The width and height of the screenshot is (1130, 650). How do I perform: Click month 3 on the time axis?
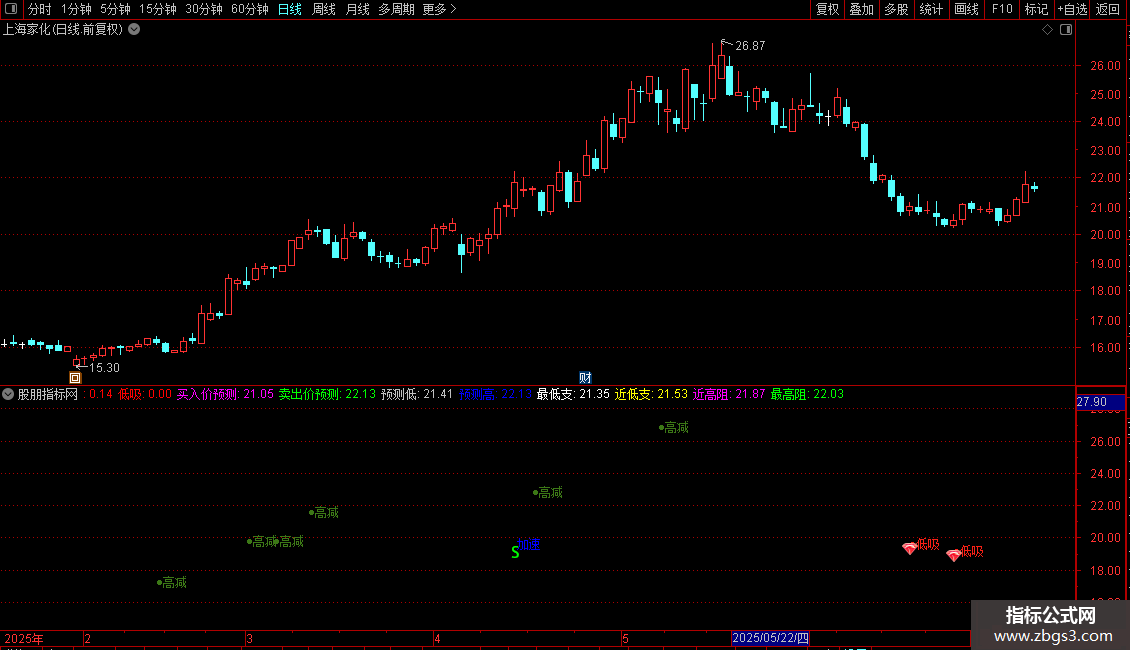(x=249, y=638)
